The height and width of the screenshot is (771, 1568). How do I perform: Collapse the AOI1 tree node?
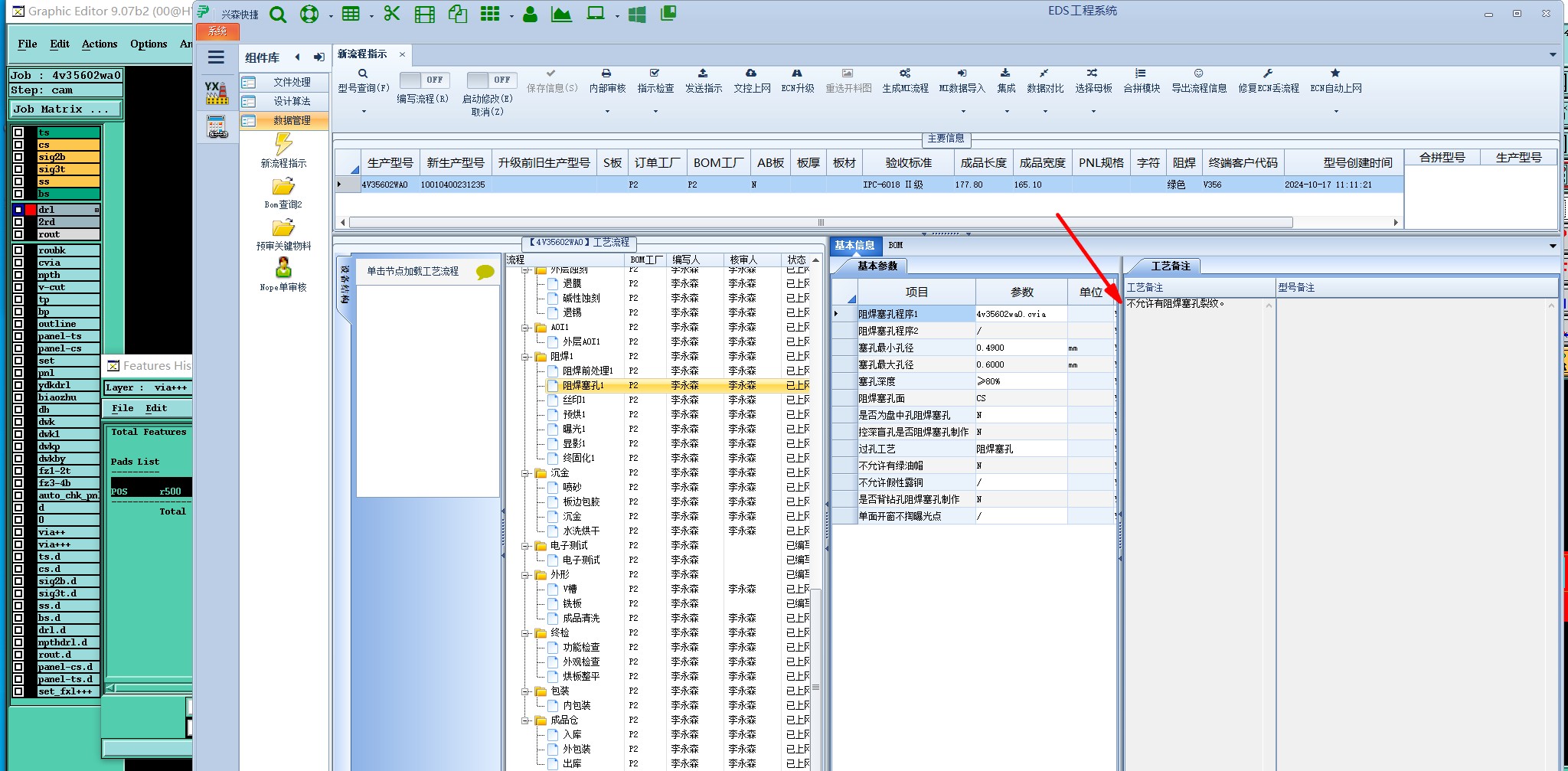point(526,328)
